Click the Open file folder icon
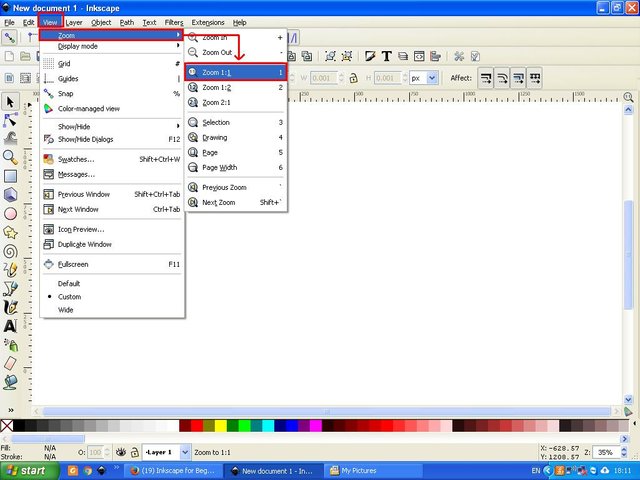The image size is (640, 480). (x=25, y=56)
